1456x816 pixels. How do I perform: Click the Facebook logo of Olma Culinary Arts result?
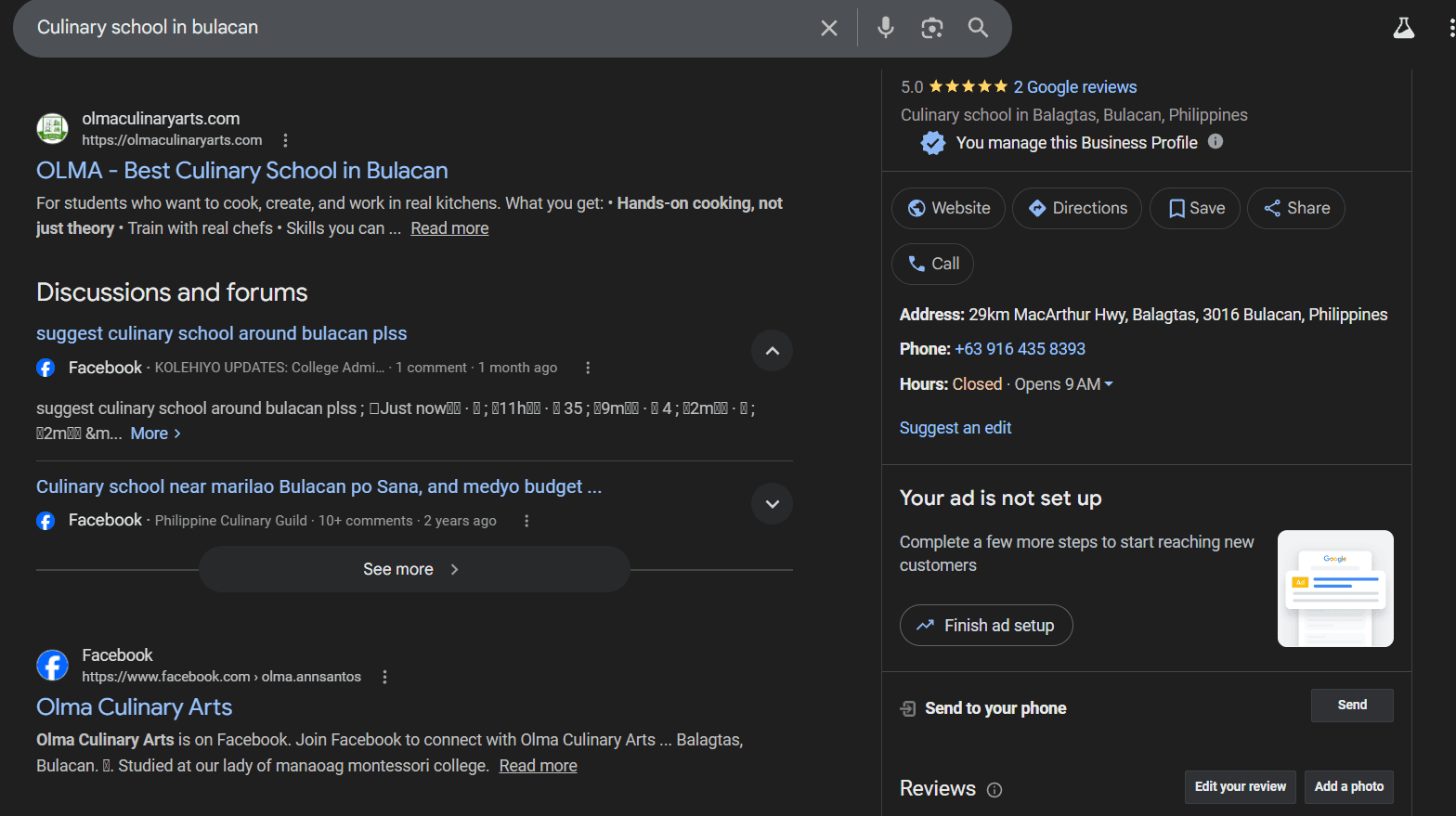(x=52, y=666)
